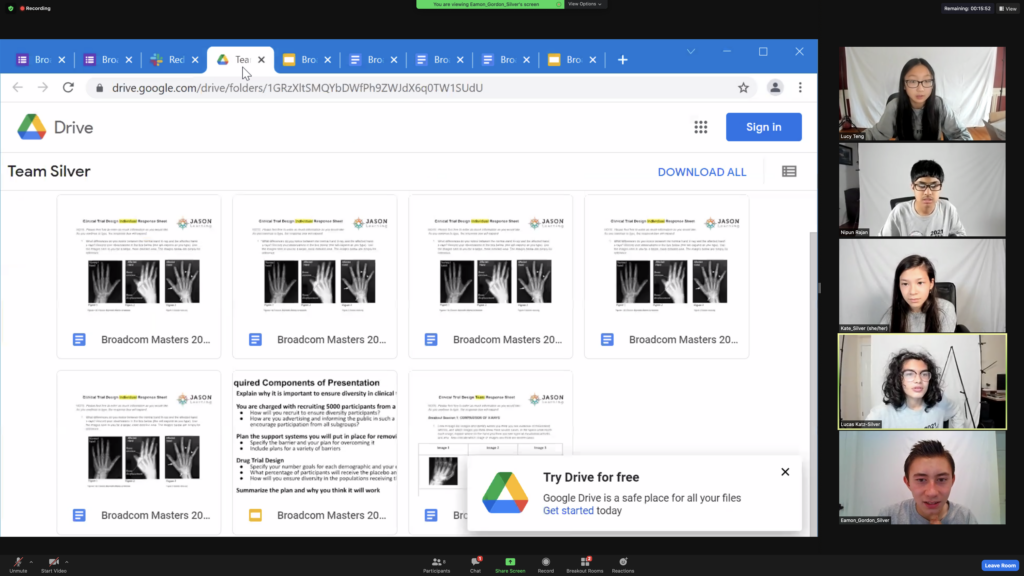The height and width of the screenshot is (576, 1024).
Task: Click the yellow Slides file icon in bottom row
Action: click(x=255, y=515)
